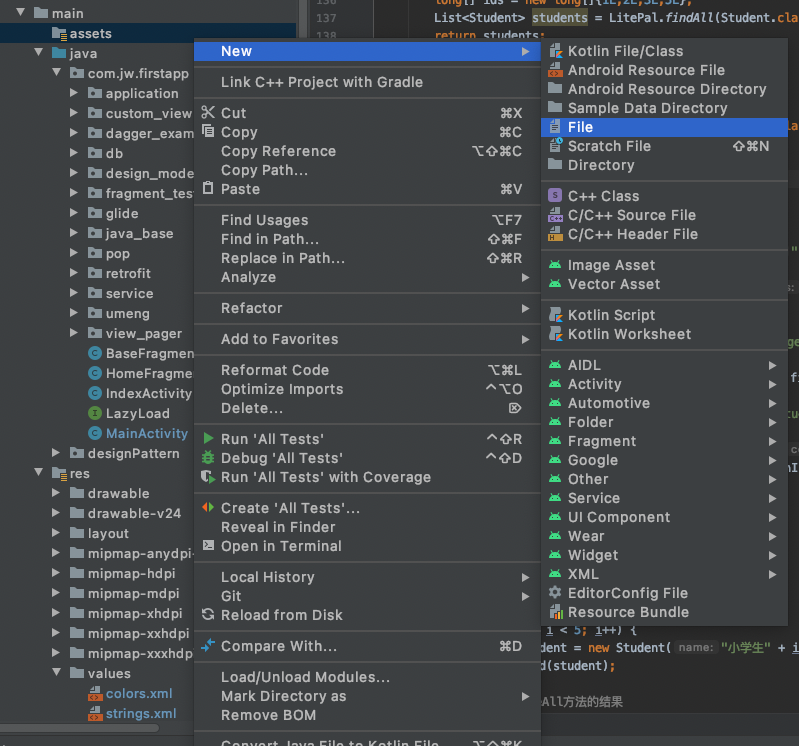Click the Cut scissors icon
The image size is (799, 746).
tap(208, 112)
